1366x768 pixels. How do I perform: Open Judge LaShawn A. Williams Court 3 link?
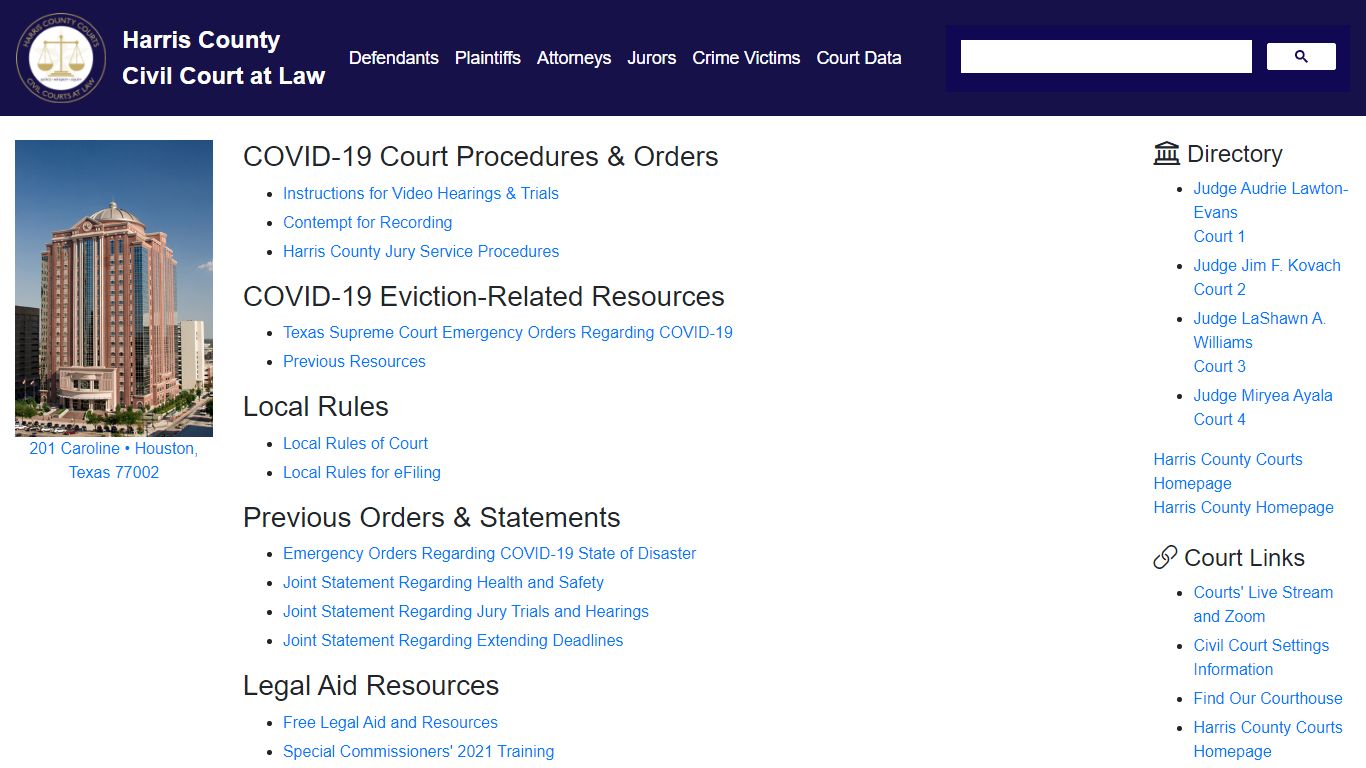click(1259, 342)
